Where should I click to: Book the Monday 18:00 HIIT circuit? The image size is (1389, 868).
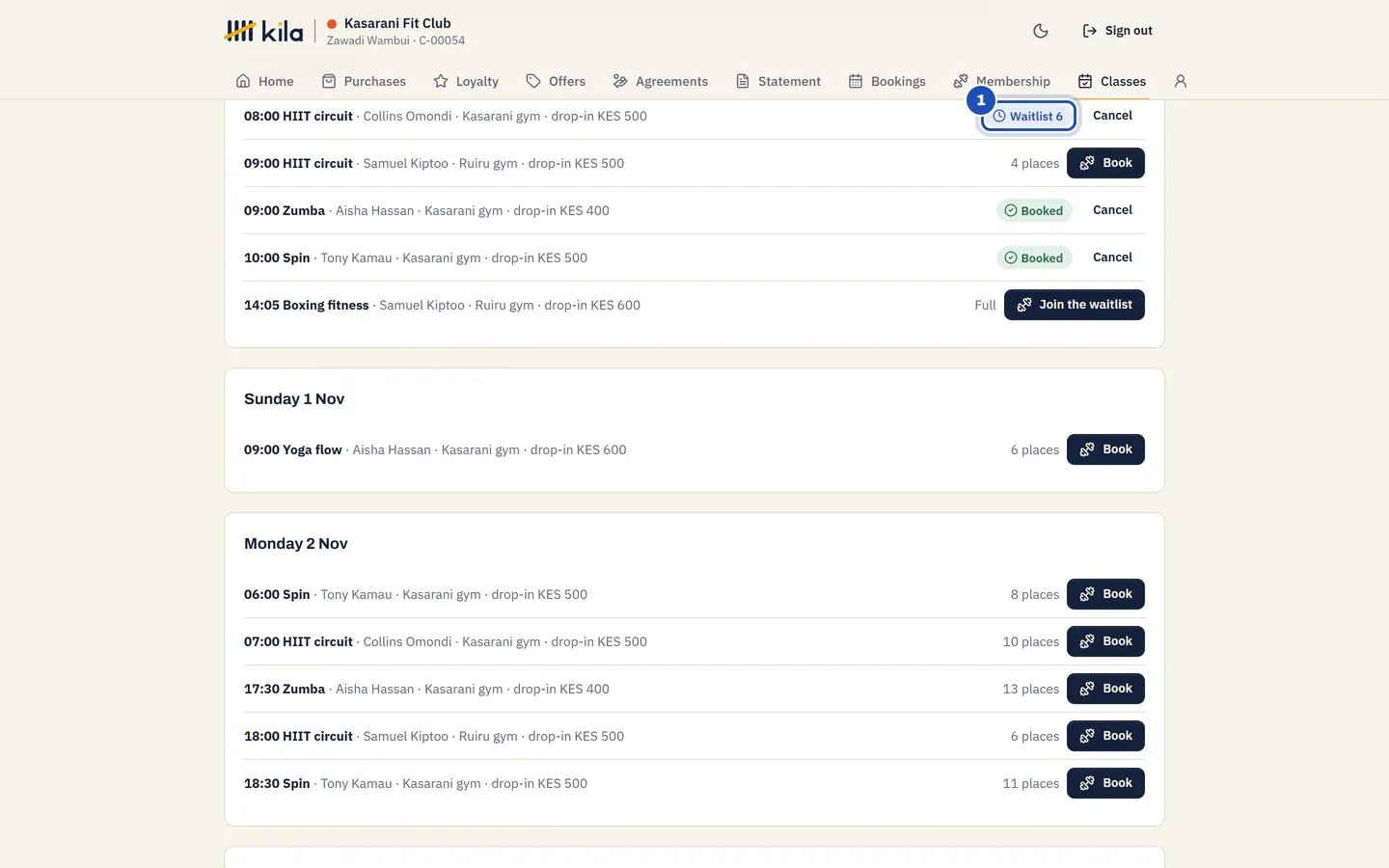(1105, 736)
